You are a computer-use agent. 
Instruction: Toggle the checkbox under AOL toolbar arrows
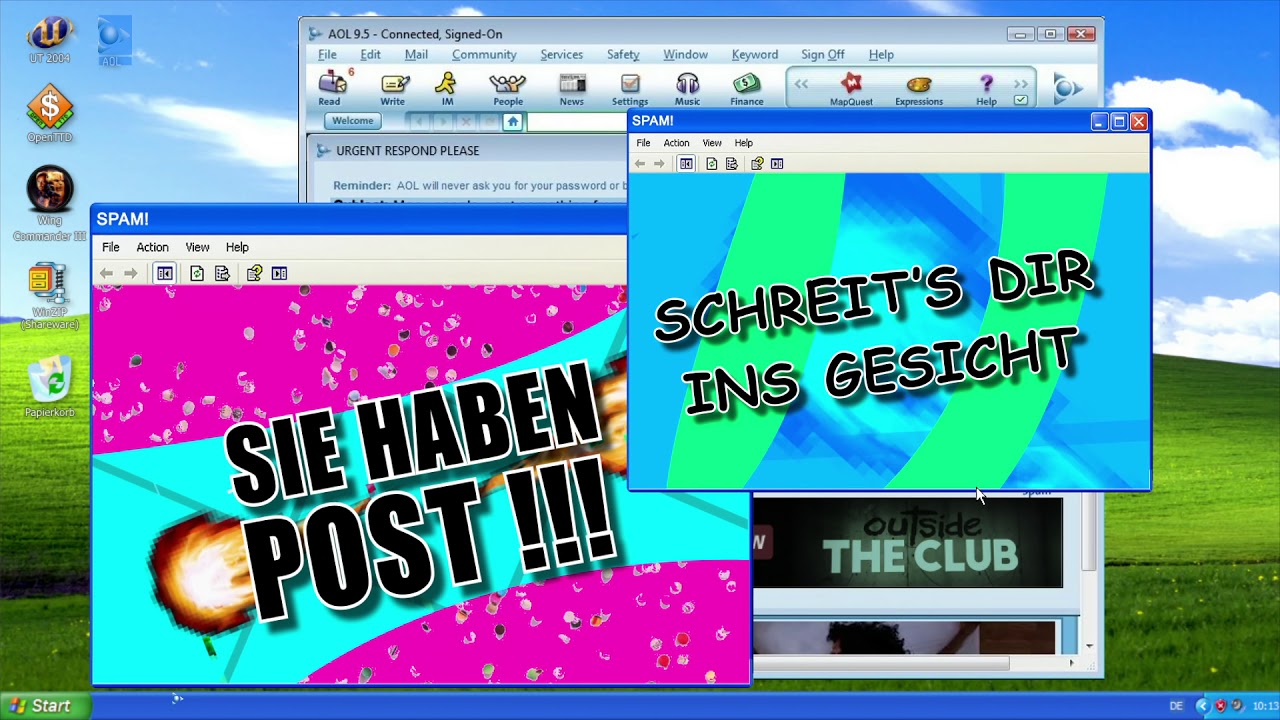pyautogui.click(x=1021, y=100)
